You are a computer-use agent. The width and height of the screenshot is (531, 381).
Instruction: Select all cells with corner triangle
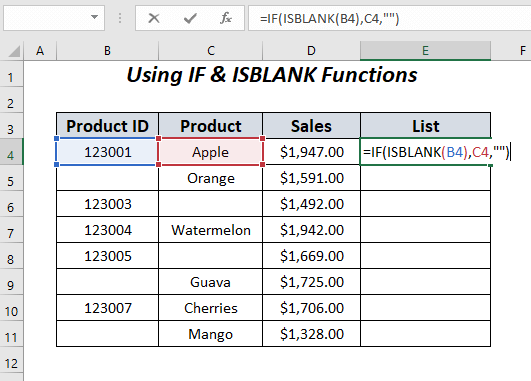coord(14,51)
